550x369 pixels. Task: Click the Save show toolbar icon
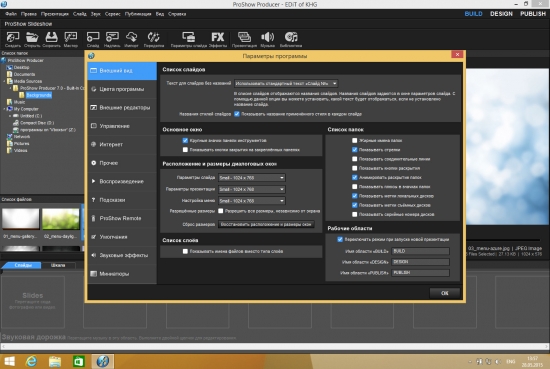(51, 39)
